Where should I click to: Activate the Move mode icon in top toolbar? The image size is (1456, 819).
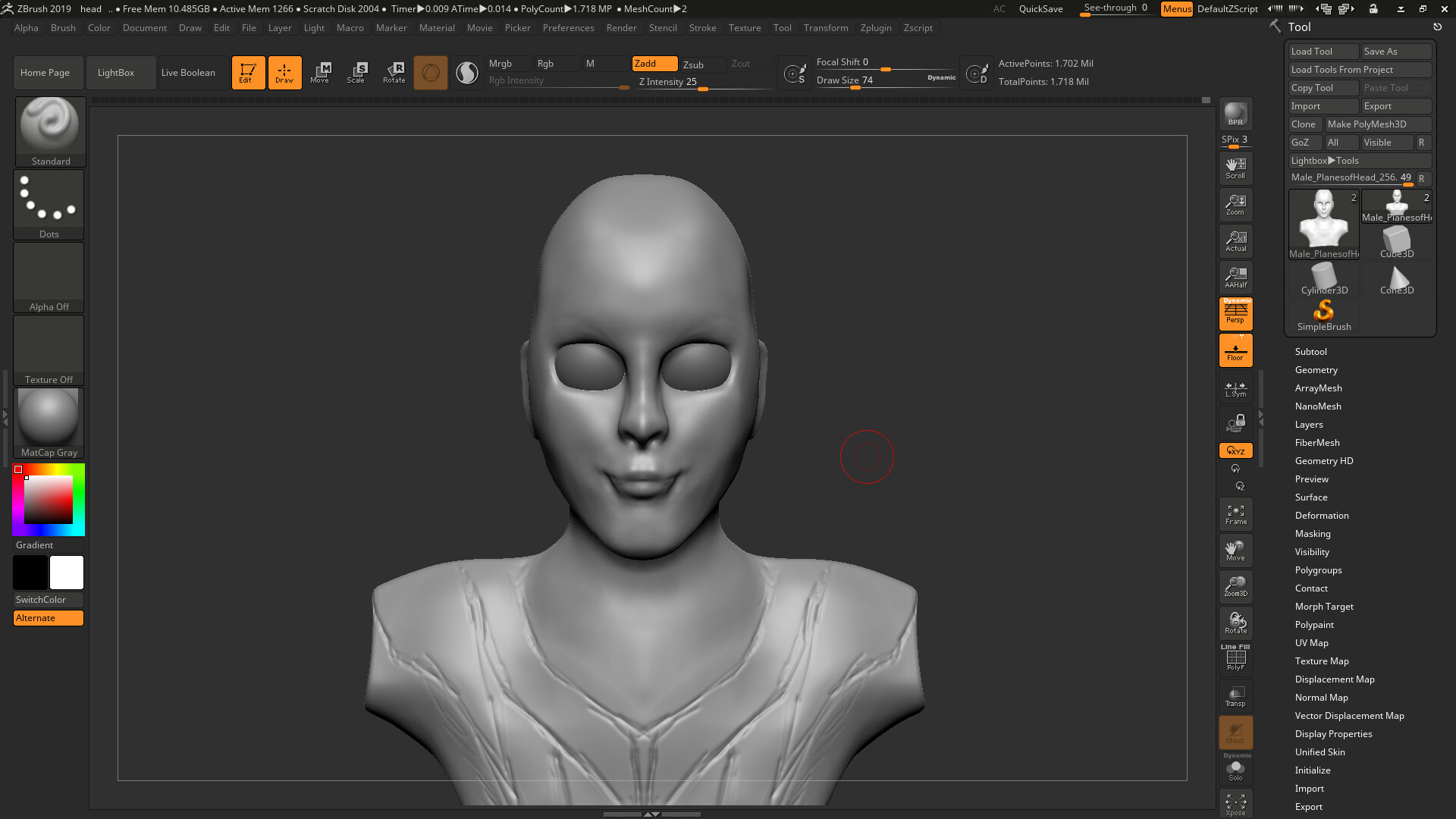(x=322, y=72)
